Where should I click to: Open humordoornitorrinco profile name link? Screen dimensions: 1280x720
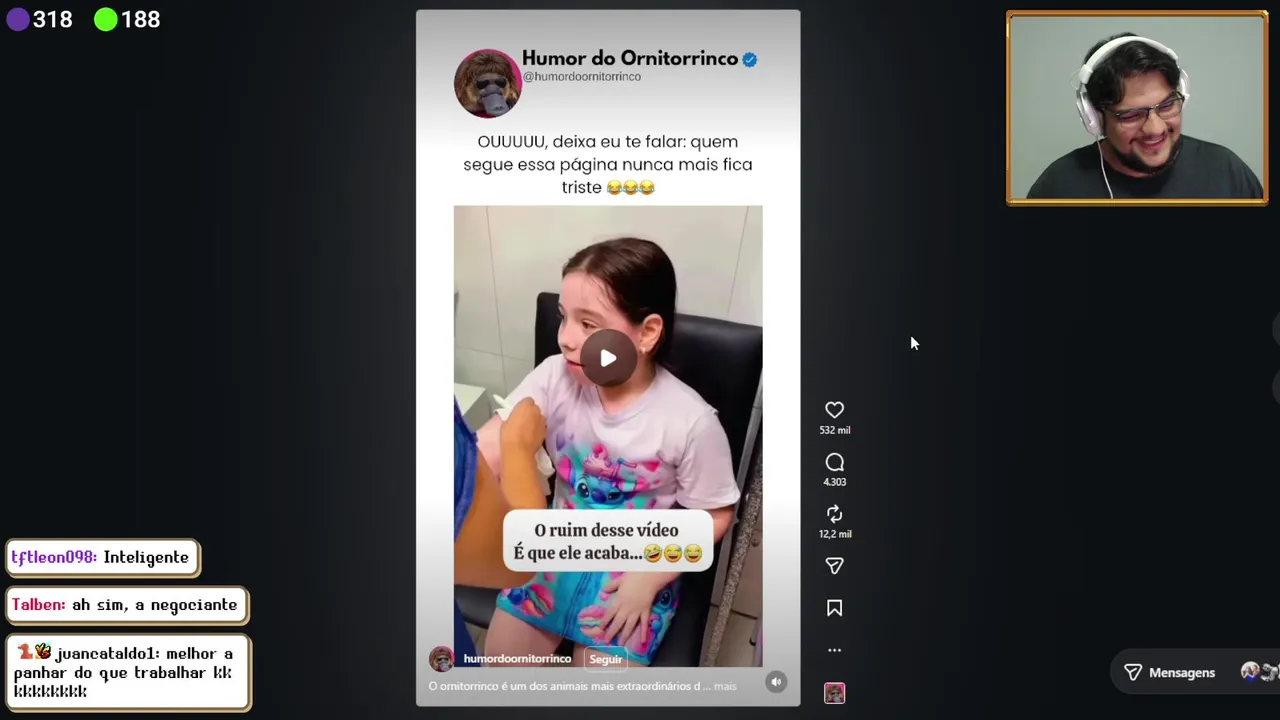[517, 659]
